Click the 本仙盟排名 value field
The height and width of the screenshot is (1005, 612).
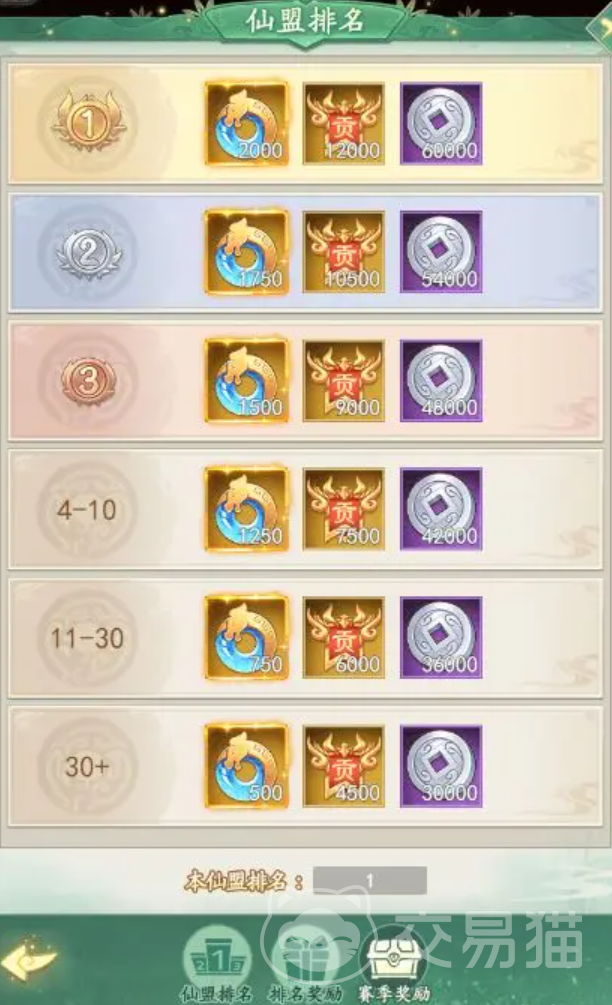point(370,881)
